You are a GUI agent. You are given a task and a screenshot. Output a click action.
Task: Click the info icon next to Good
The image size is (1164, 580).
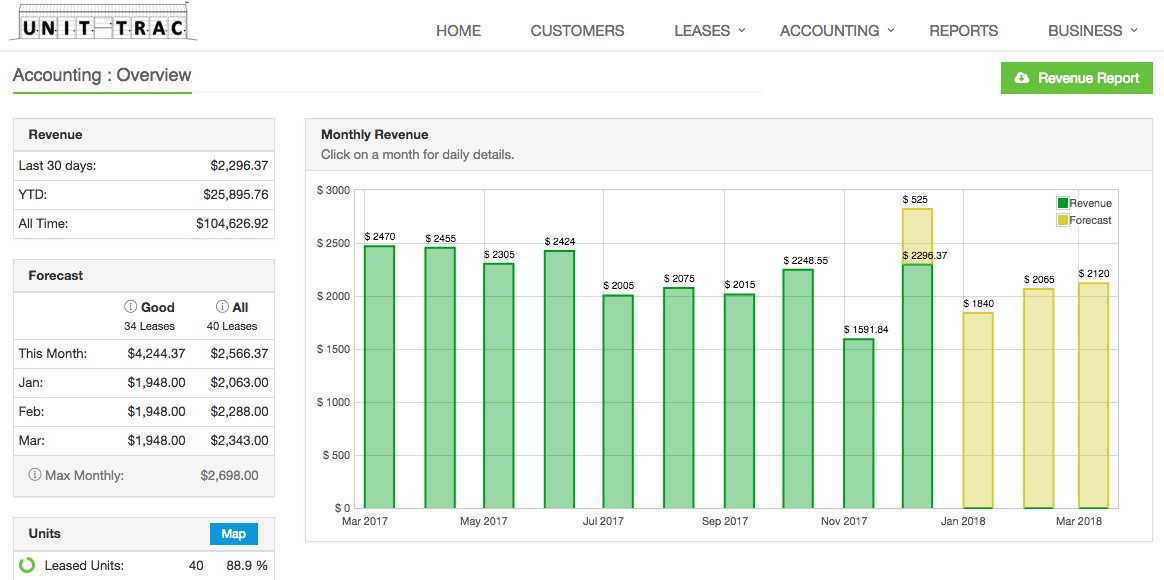point(130,307)
